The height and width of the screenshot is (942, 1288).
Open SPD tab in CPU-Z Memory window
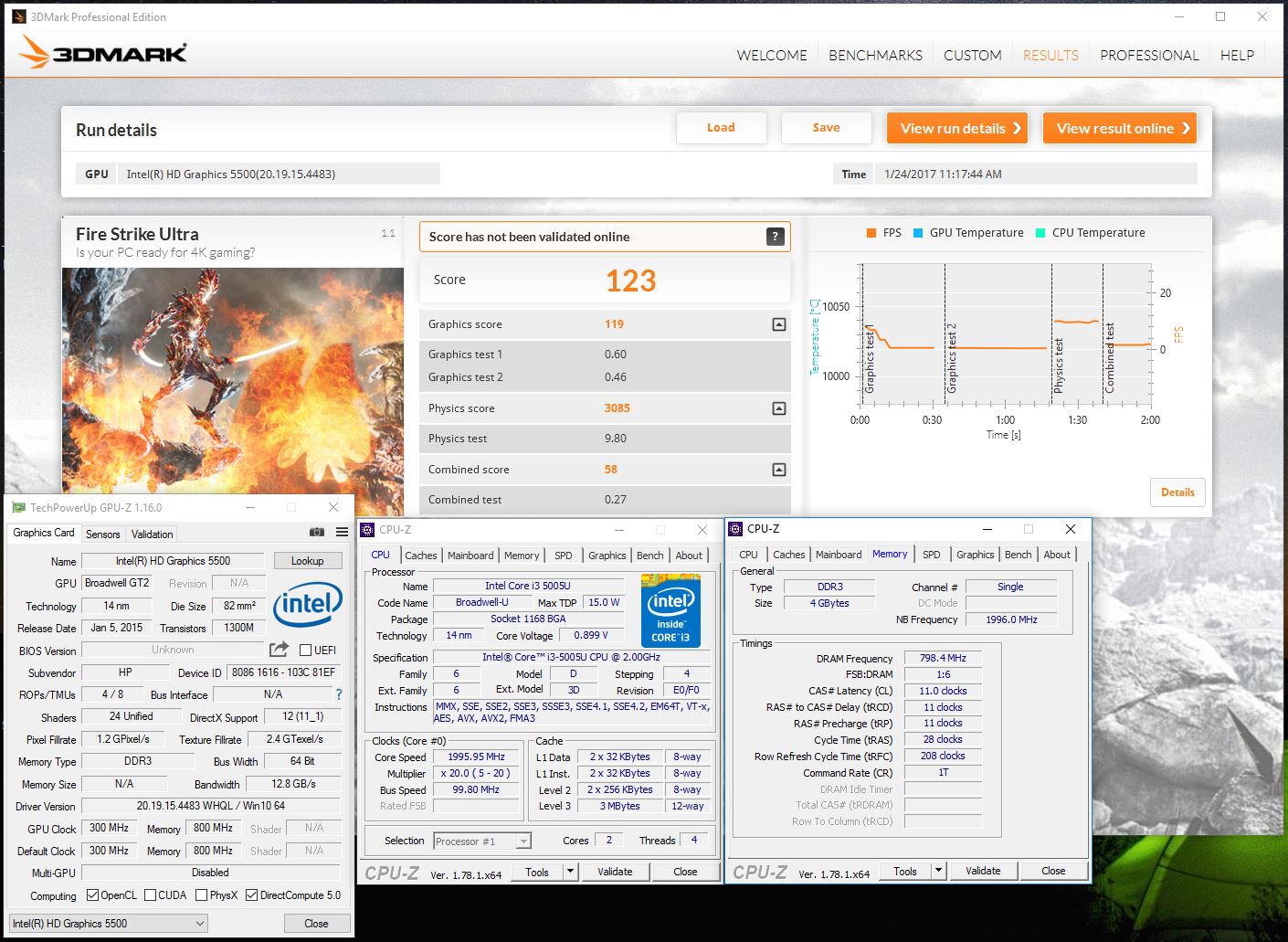click(931, 555)
